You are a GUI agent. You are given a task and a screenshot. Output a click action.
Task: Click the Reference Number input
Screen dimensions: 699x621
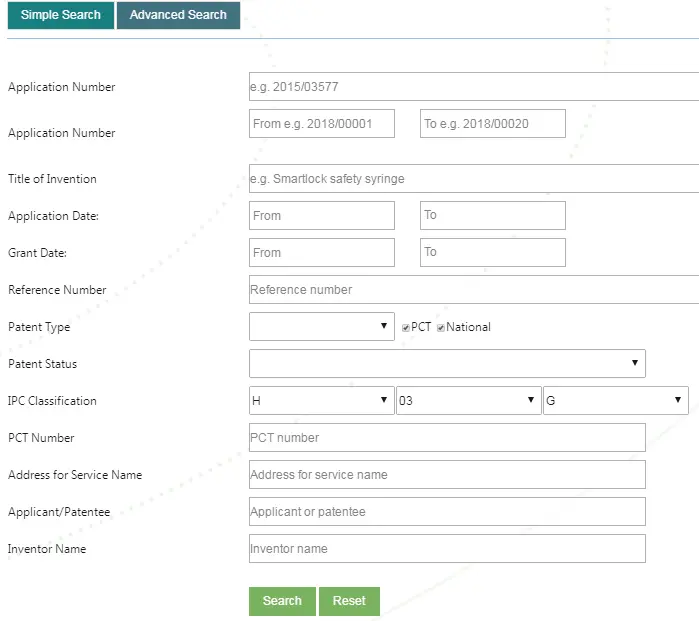click(x=474, y=289)
